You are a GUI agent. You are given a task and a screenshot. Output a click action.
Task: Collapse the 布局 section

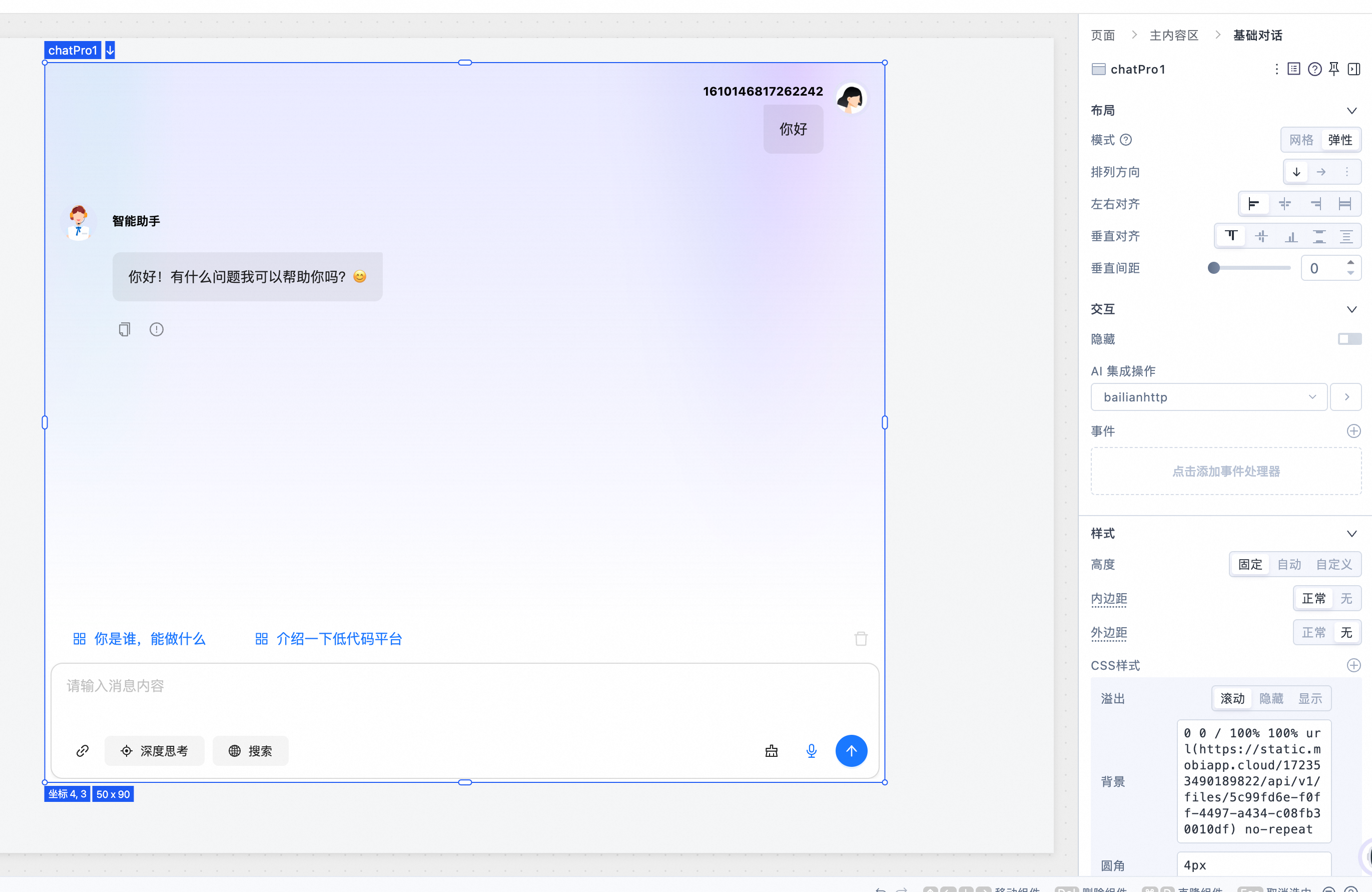pos(1351,110)
